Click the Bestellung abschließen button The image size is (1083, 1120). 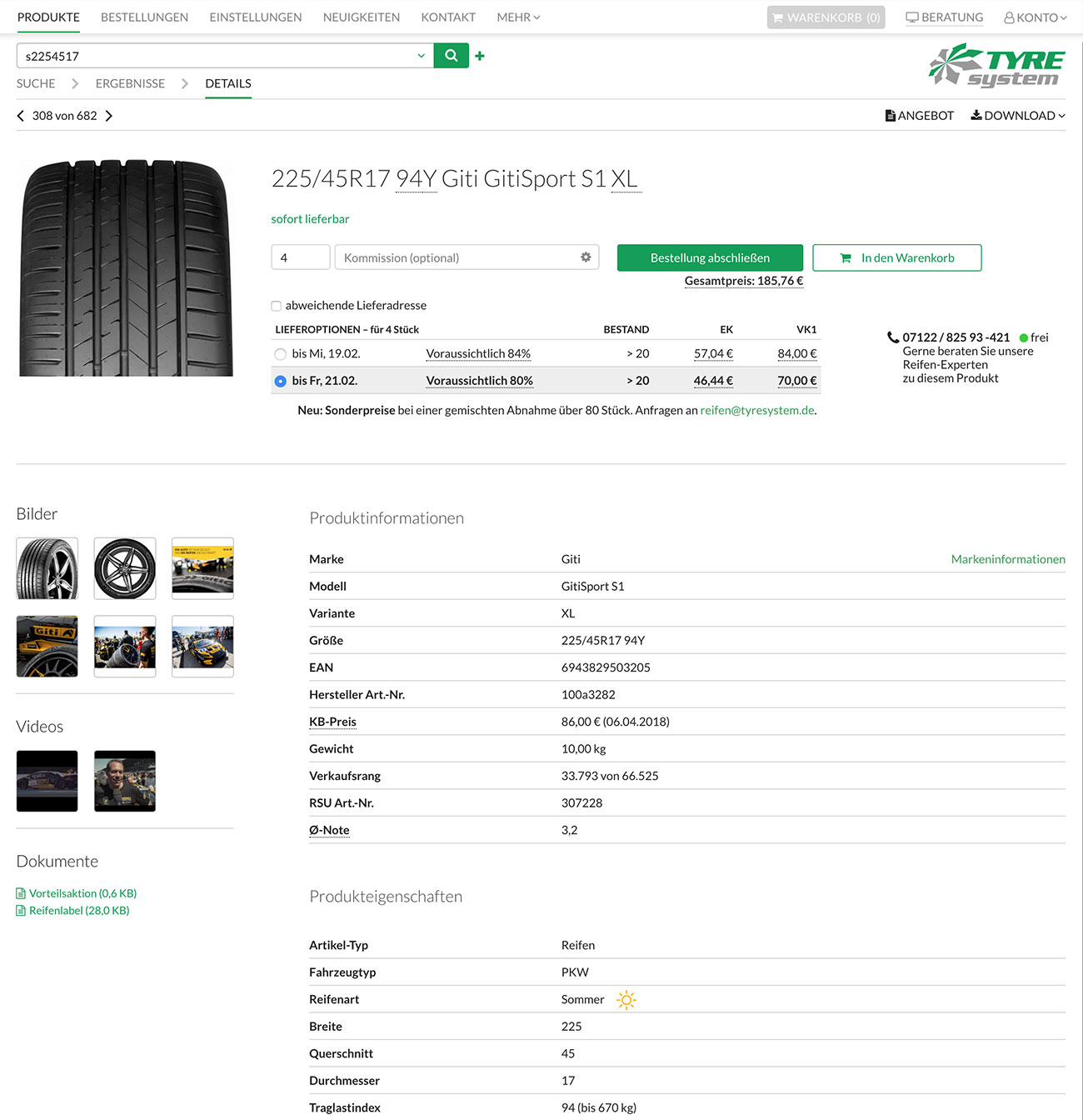(709, 257)
